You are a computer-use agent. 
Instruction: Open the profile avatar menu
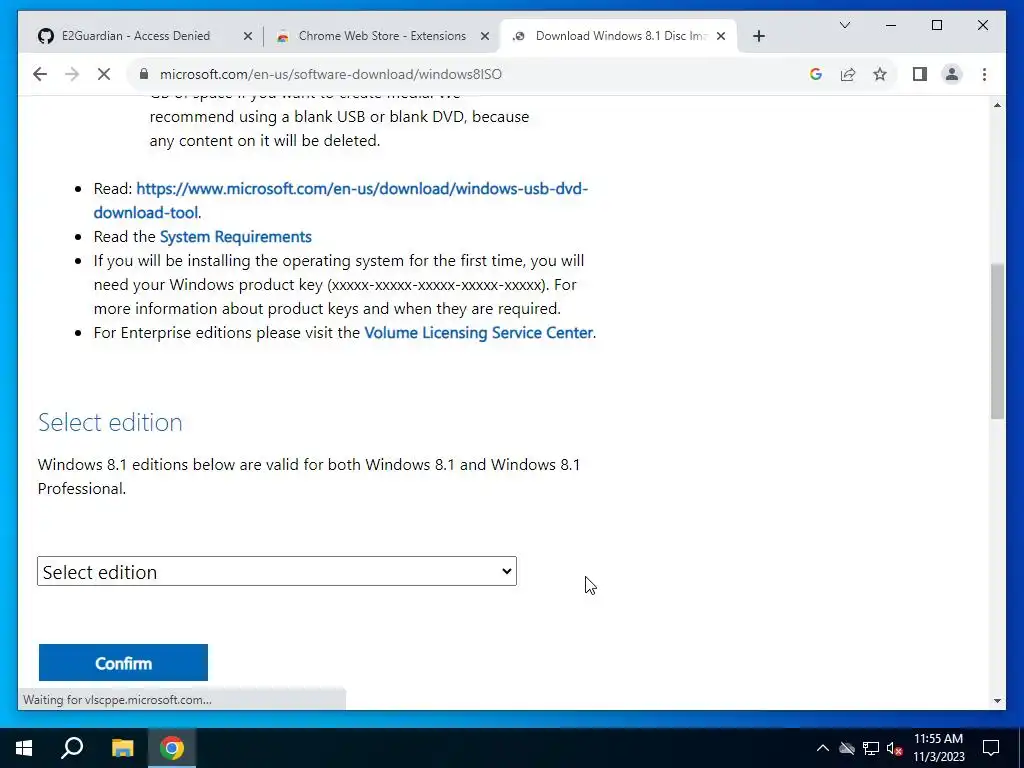(x=952, y=74)
